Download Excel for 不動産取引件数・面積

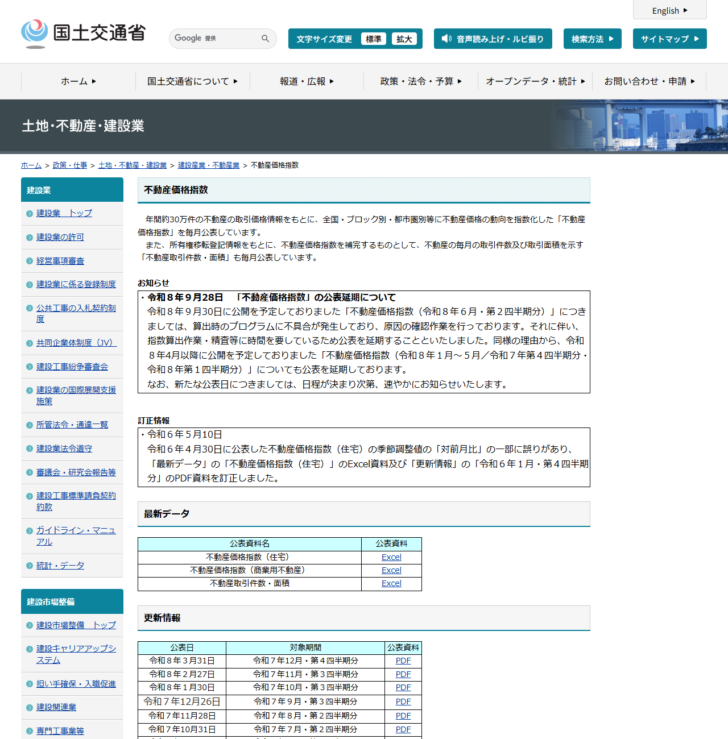(x=391, y=583)
